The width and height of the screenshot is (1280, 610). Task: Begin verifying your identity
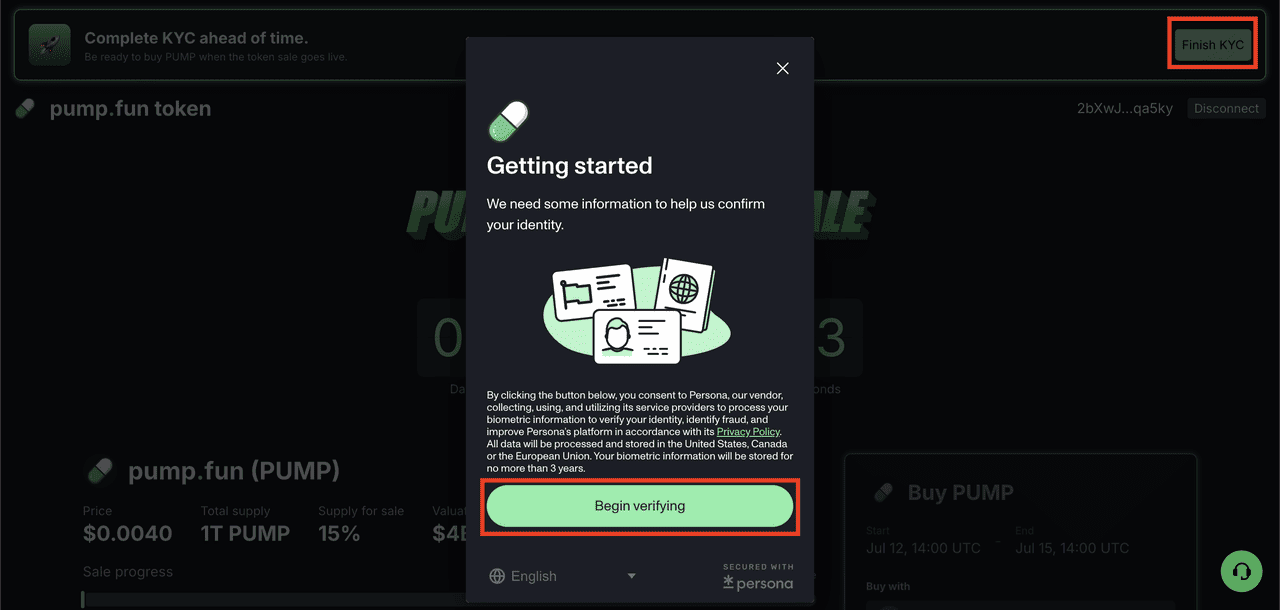click(x=640, y=506)
